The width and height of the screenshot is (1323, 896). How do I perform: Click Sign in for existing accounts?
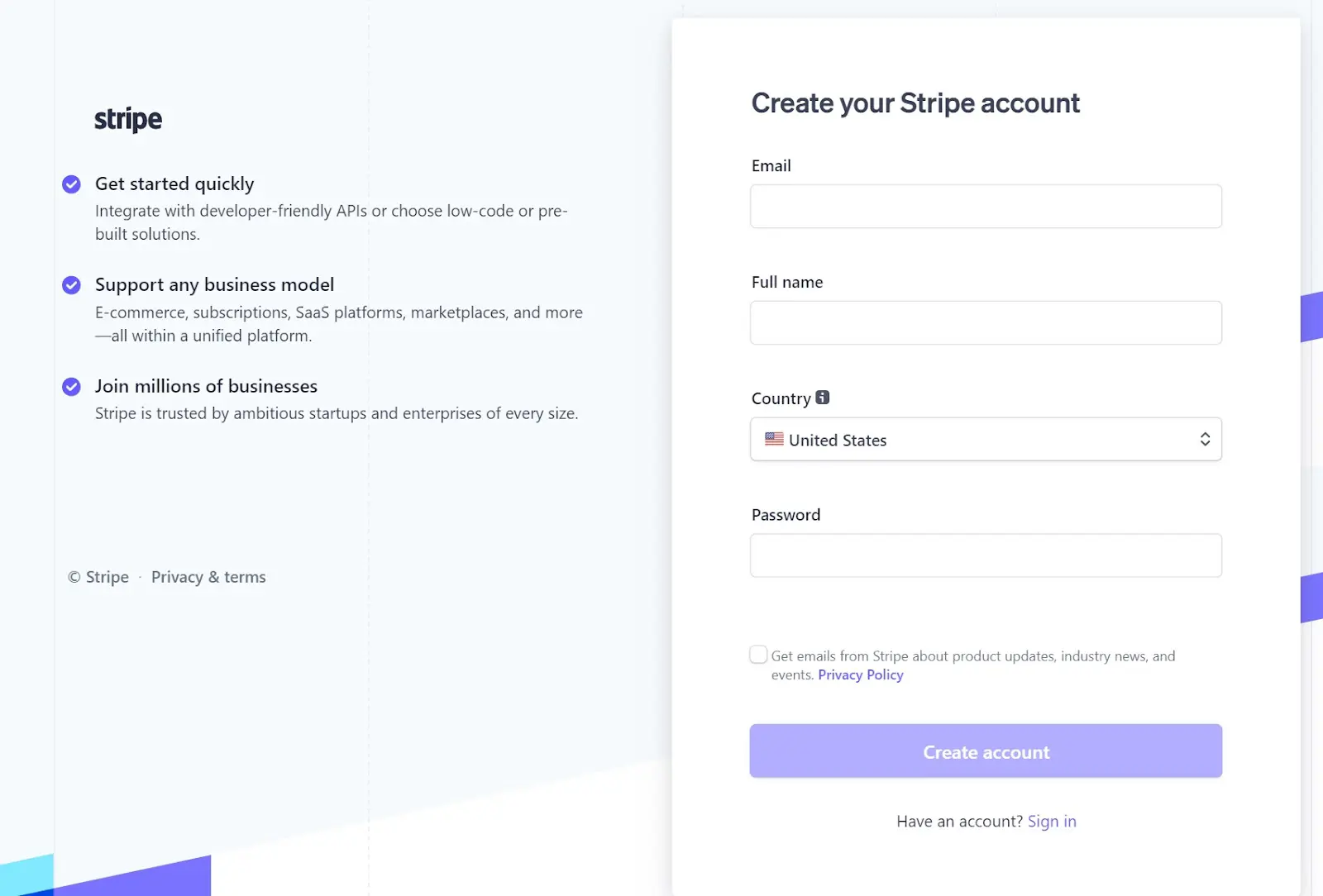1052,821
